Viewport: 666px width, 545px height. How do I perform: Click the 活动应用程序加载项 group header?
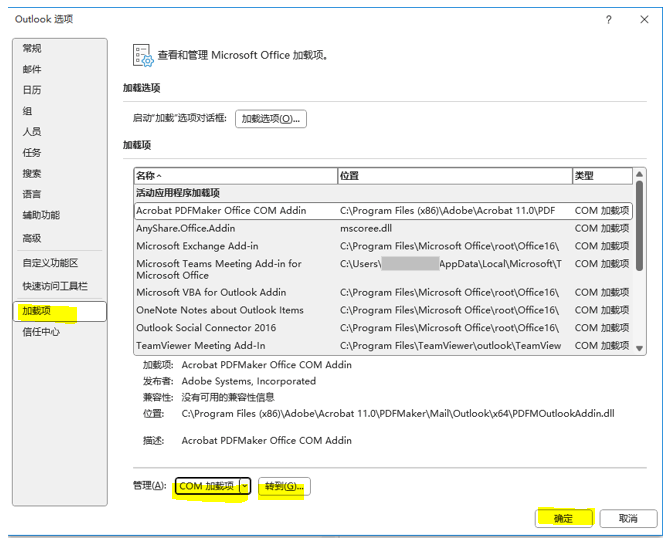click(178, 193)
